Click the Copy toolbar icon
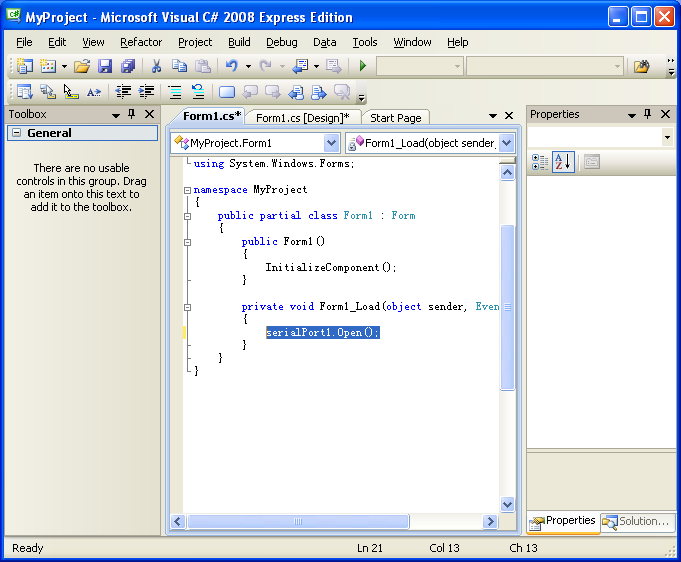Screen dimensions: 681x562 [x=179, y=66]
